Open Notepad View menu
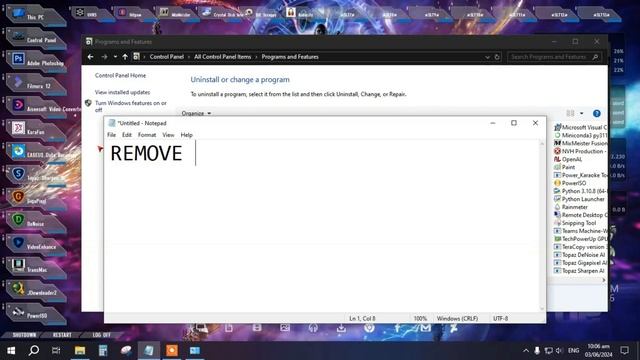Image resolution: width=640 pixels, height=360 pixels. tap(168, 135)
